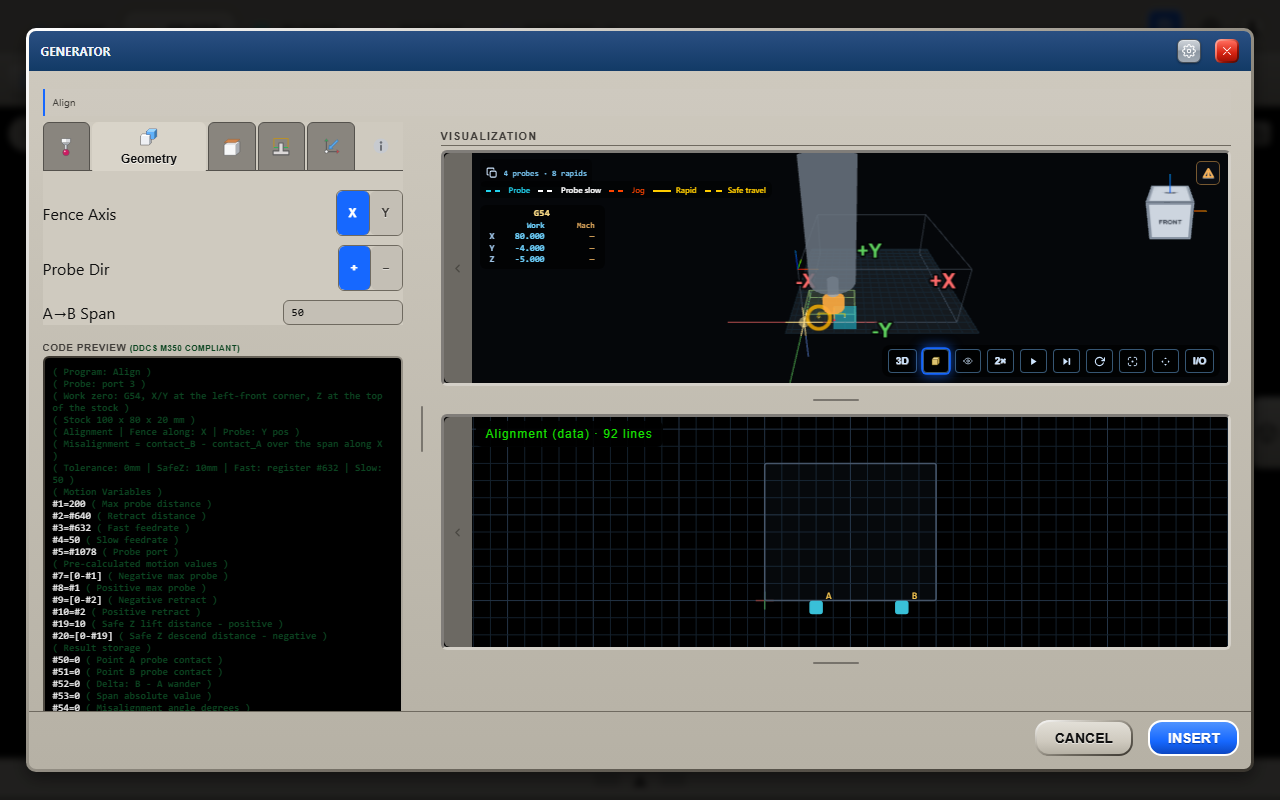This screenshot has width=1280, height=800.
Task: Click the center crosshair view icon
Action: (x=1165, y=361)
